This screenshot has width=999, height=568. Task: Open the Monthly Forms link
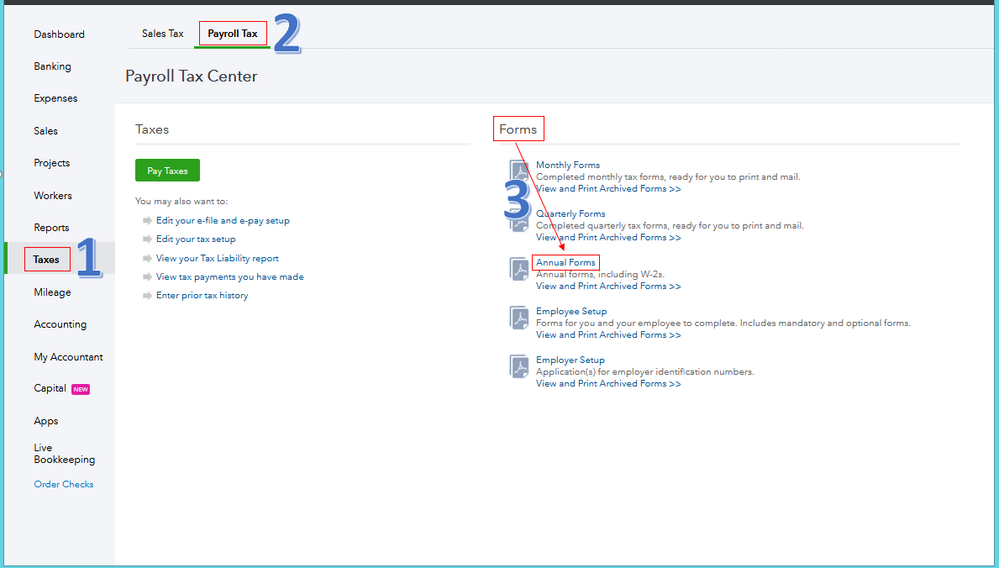[568, 165]
